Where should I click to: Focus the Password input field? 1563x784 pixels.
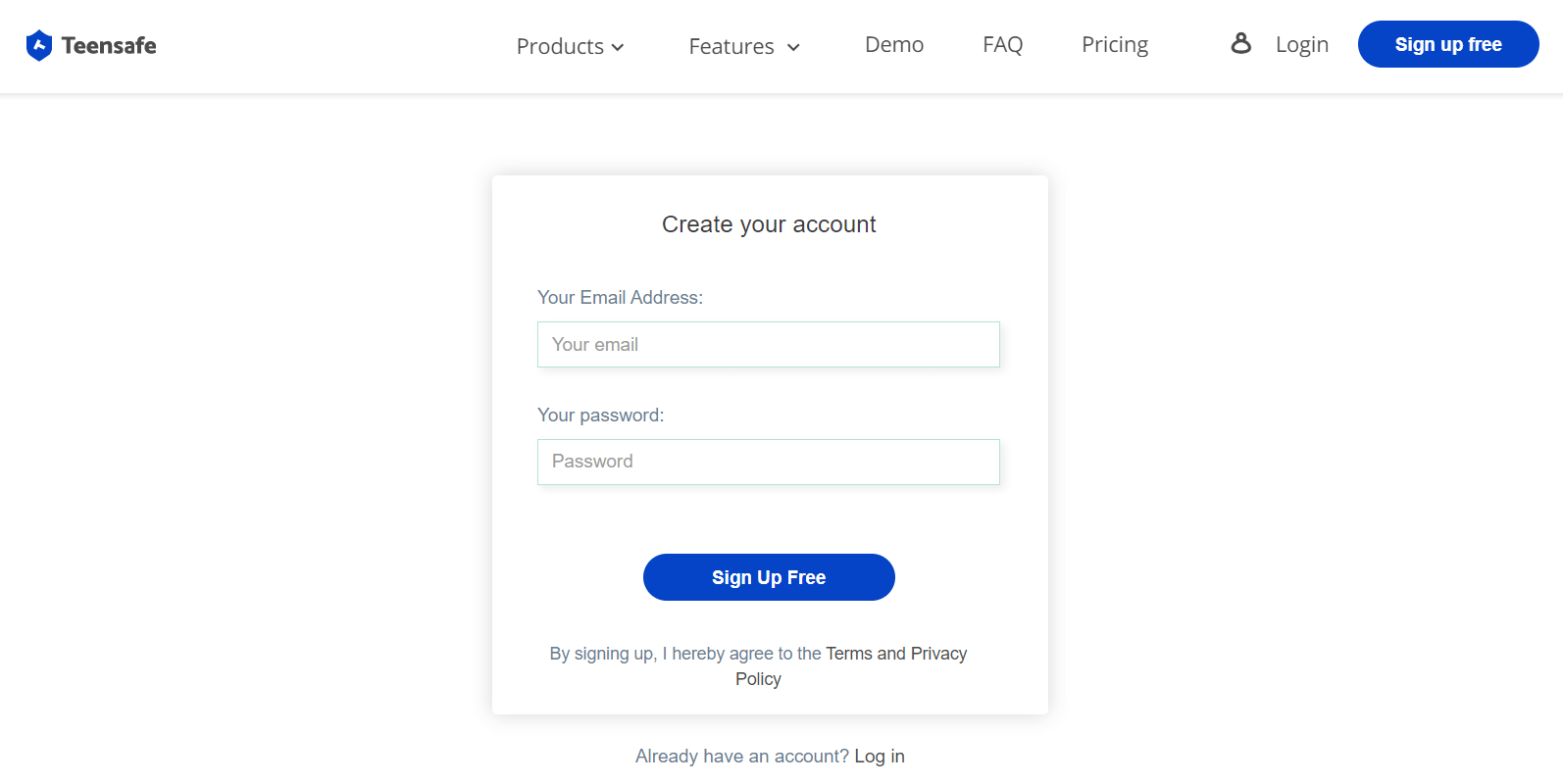pos(769,462)
